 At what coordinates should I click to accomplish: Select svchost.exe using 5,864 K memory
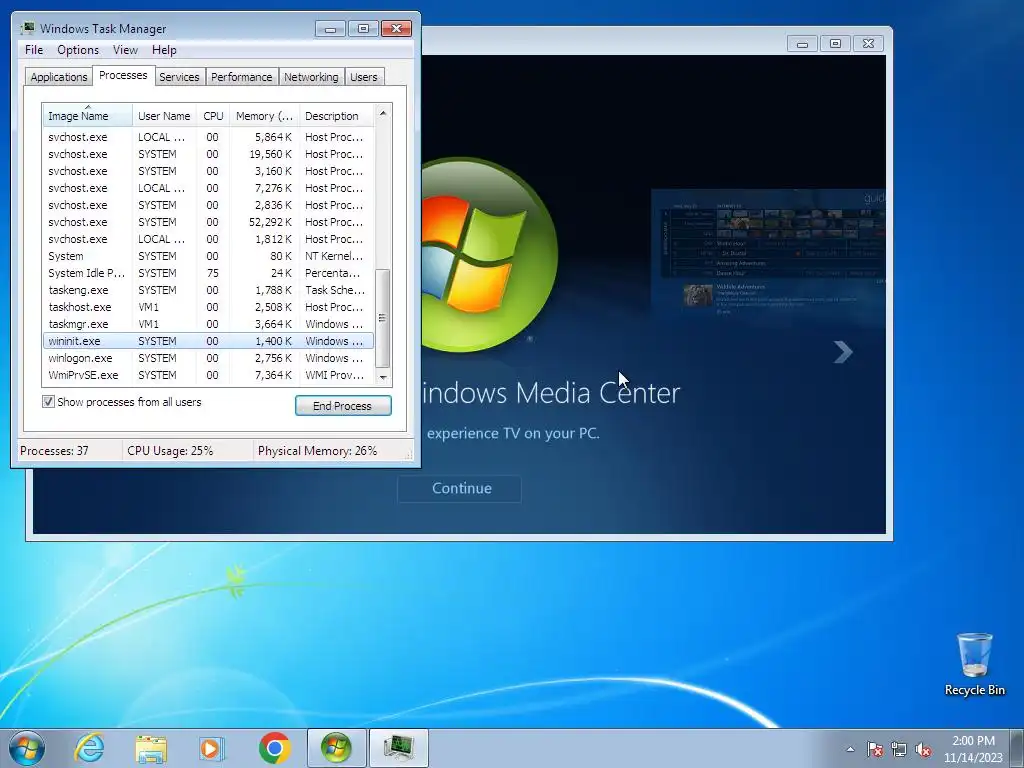tap(208, 137)
